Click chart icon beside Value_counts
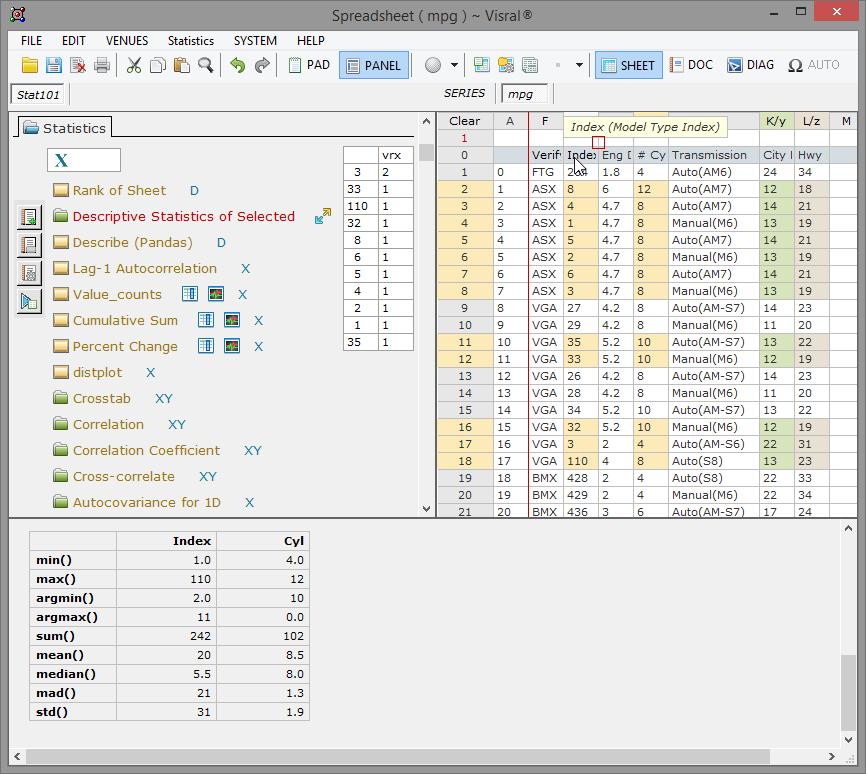Screen dimensions: 866x774 click(x=216, y=295)
